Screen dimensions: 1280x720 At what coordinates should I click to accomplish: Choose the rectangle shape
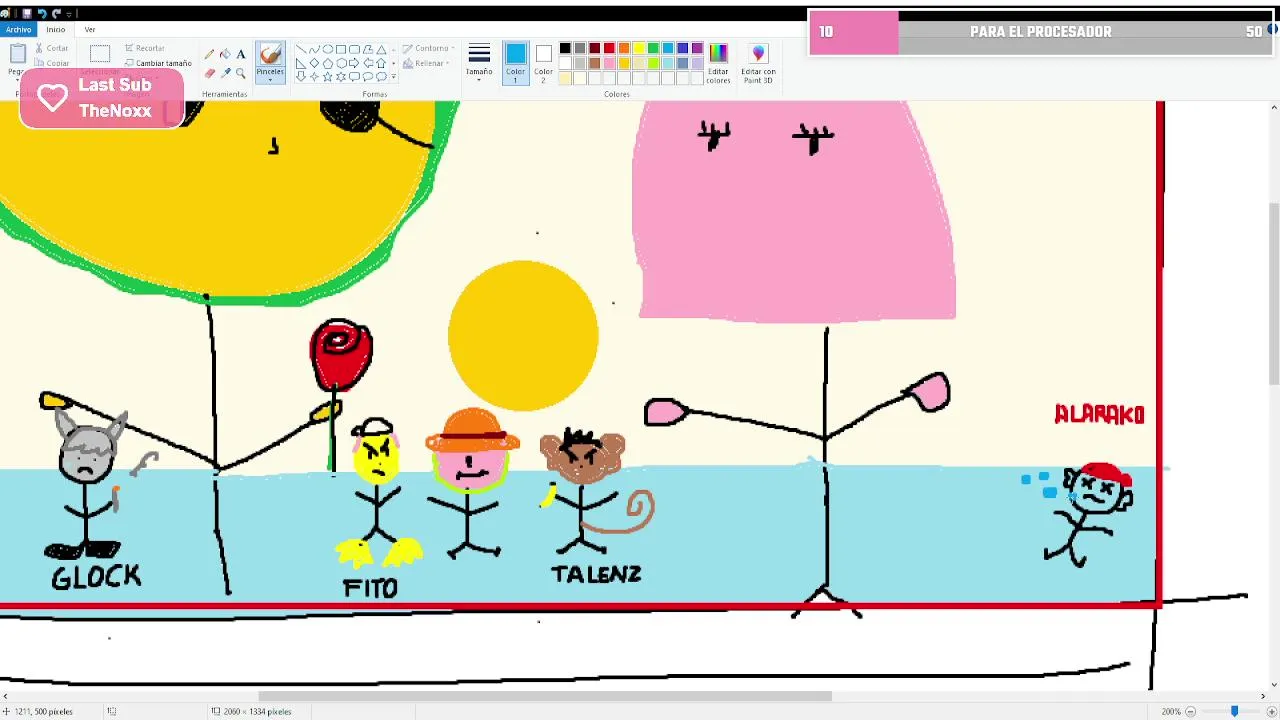click(341, 49)
